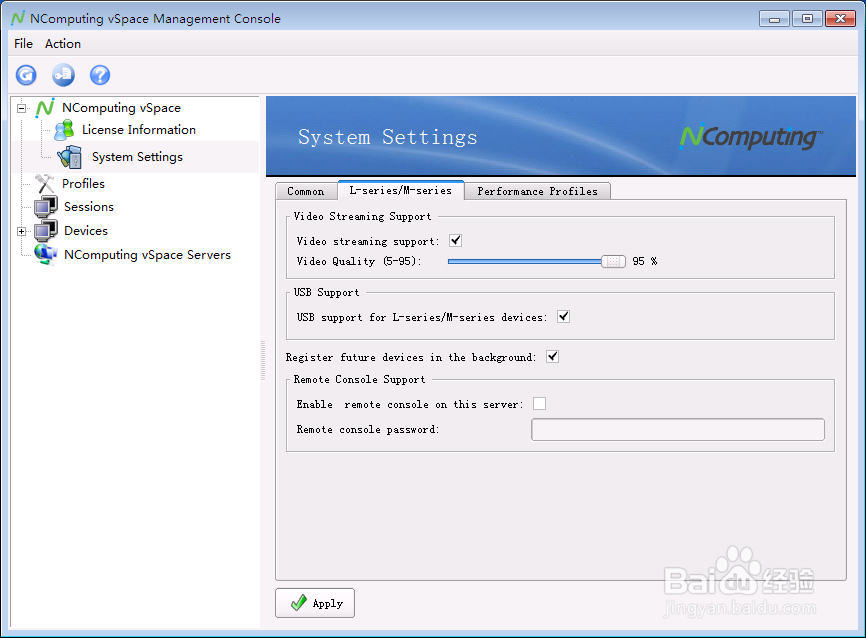866x638 pixels.
Task: Click the Devices monitor icon
Action: click(45, 231)
